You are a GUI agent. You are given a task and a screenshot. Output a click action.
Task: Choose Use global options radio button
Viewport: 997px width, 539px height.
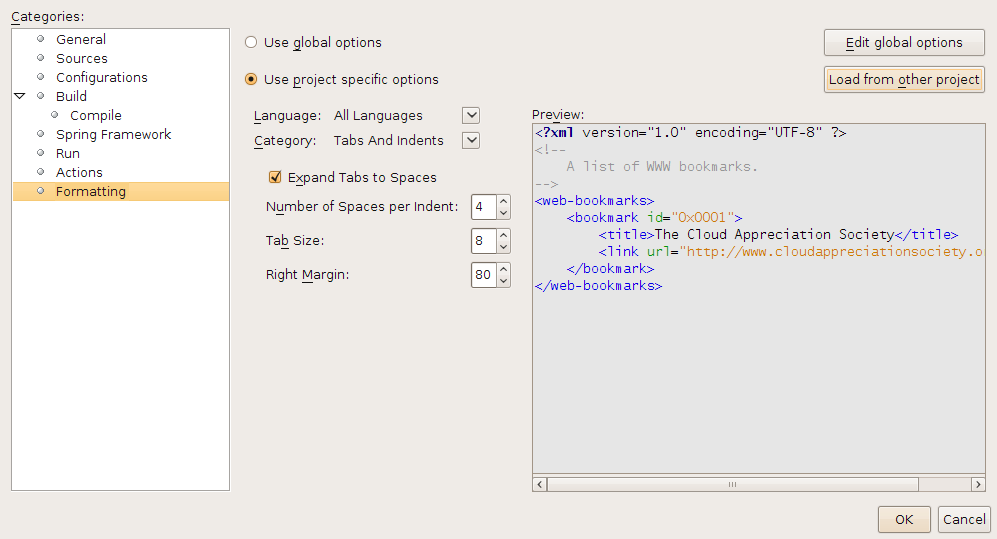coord(251,42)
